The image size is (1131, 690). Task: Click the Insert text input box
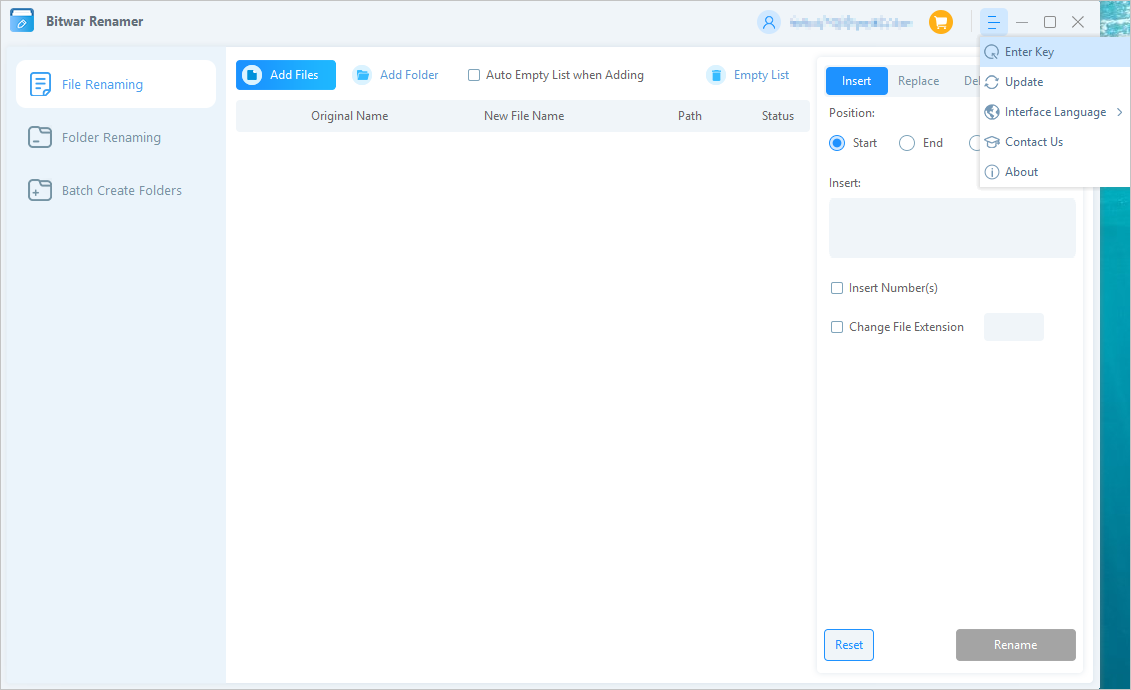(x=952, y=228)
